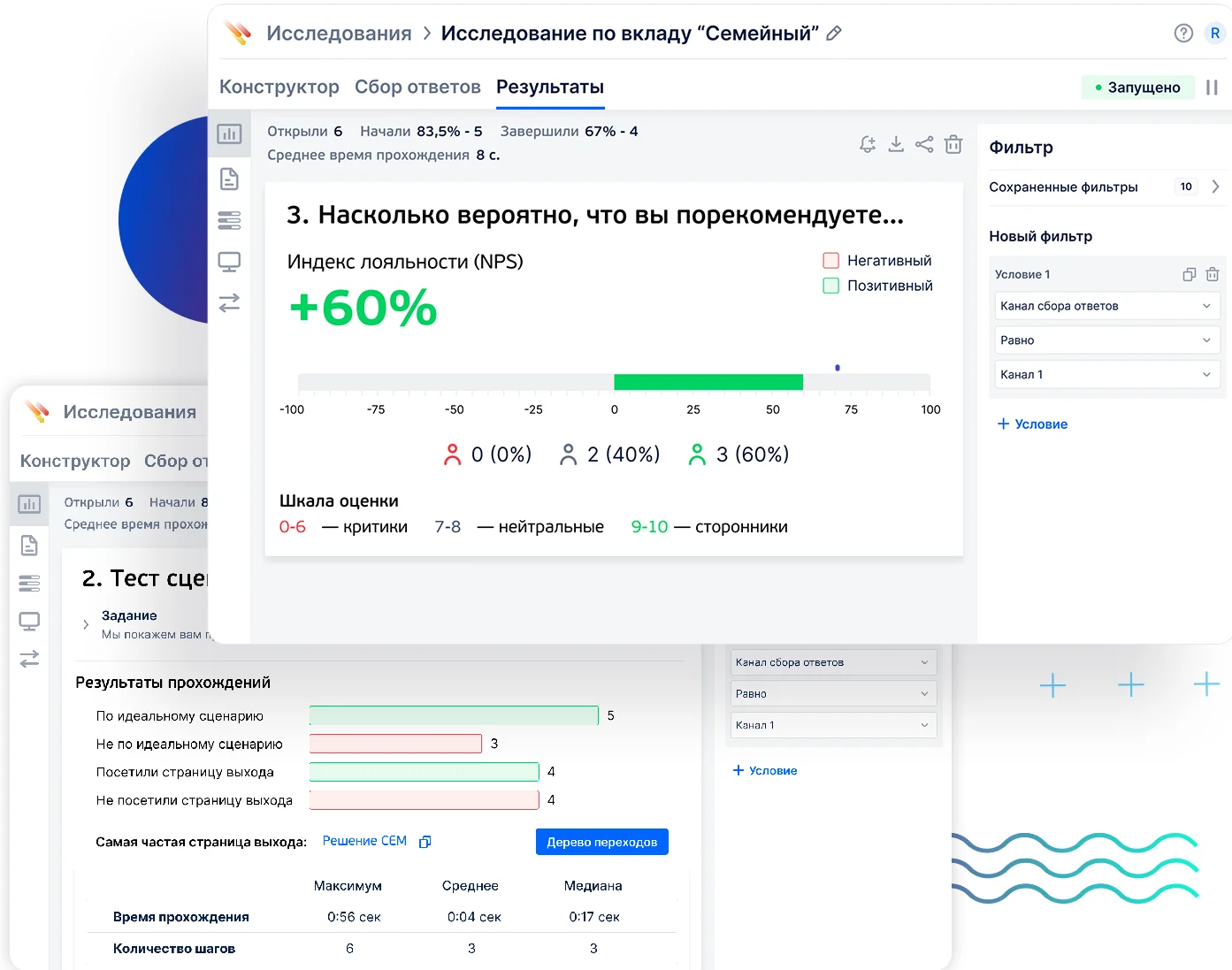
Task: Click the edit pencil beside the study title
Action: coord(833,34)
